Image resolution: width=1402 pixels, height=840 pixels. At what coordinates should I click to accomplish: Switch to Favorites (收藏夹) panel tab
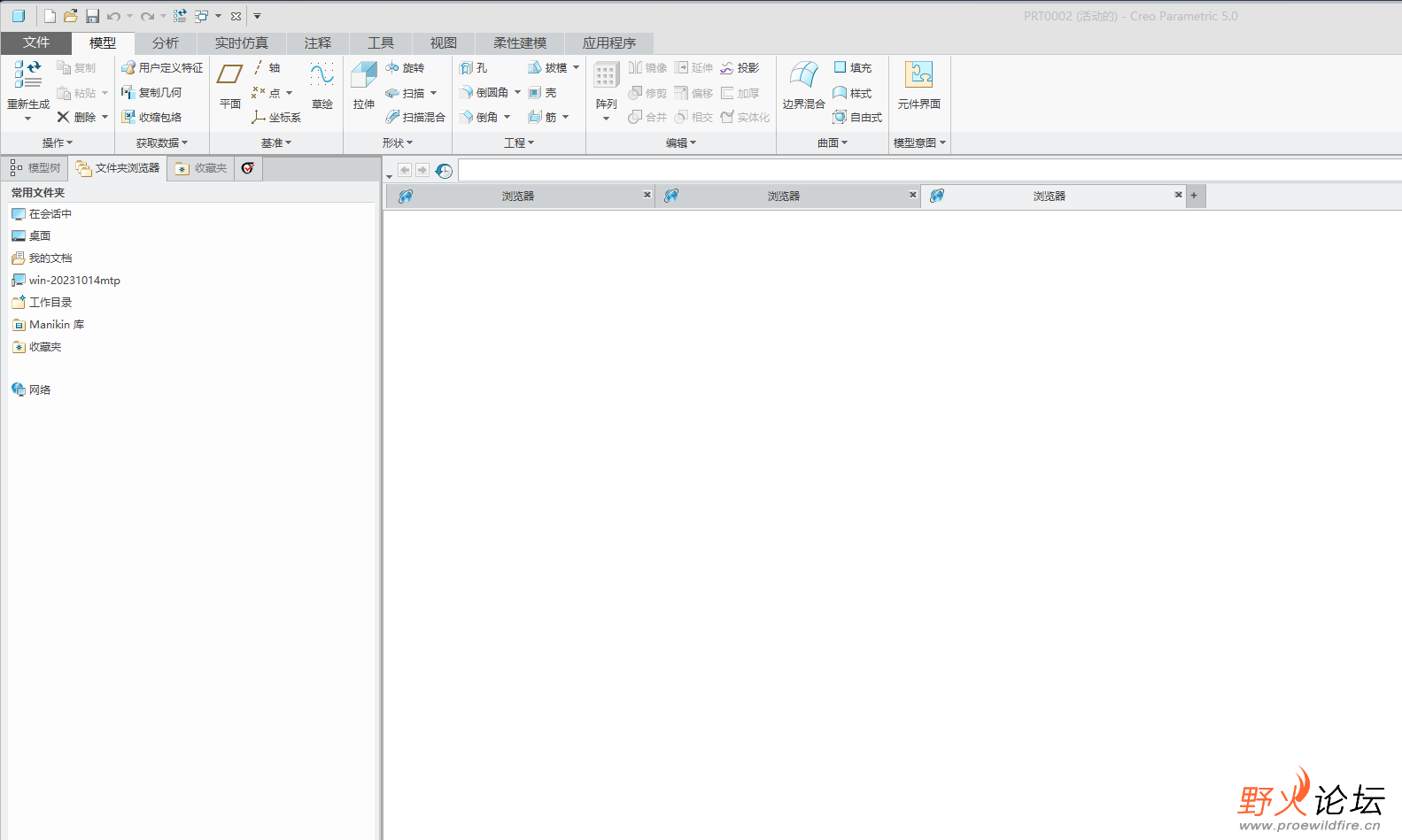[x=201, y=168]
